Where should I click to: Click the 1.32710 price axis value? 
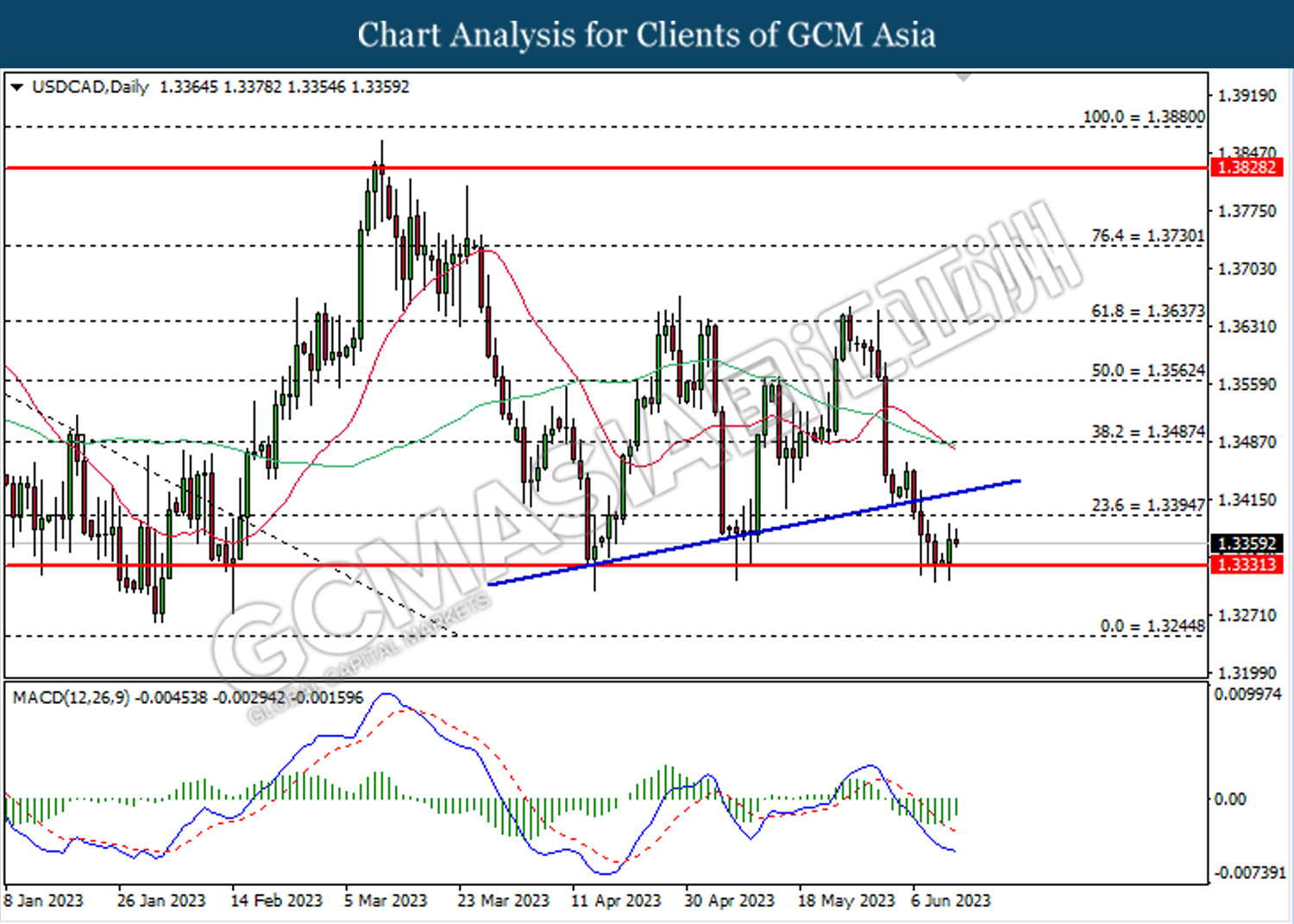[x=1247, y=616]
